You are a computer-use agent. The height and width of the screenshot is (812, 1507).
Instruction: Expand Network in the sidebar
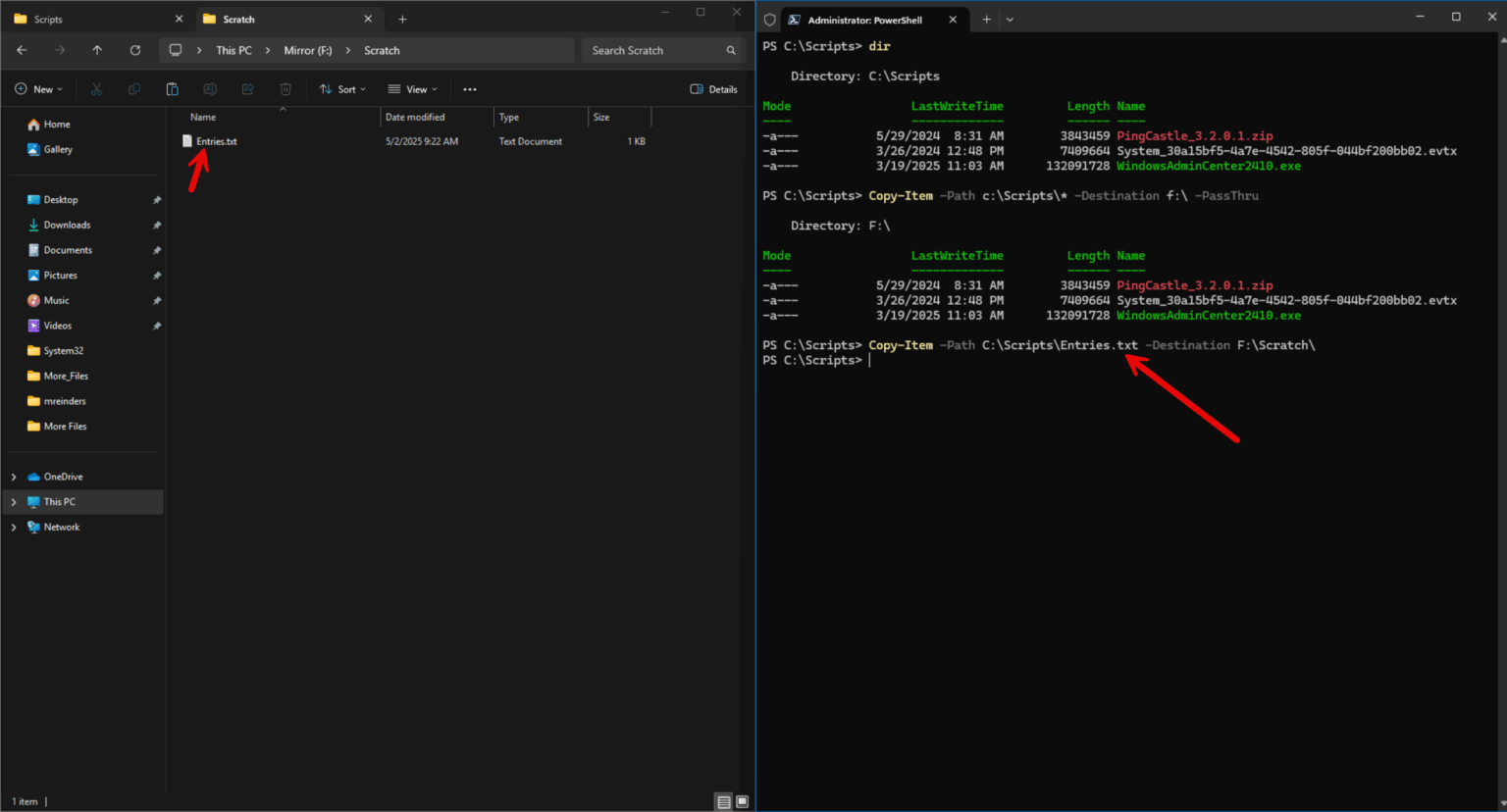coord(14,527)
